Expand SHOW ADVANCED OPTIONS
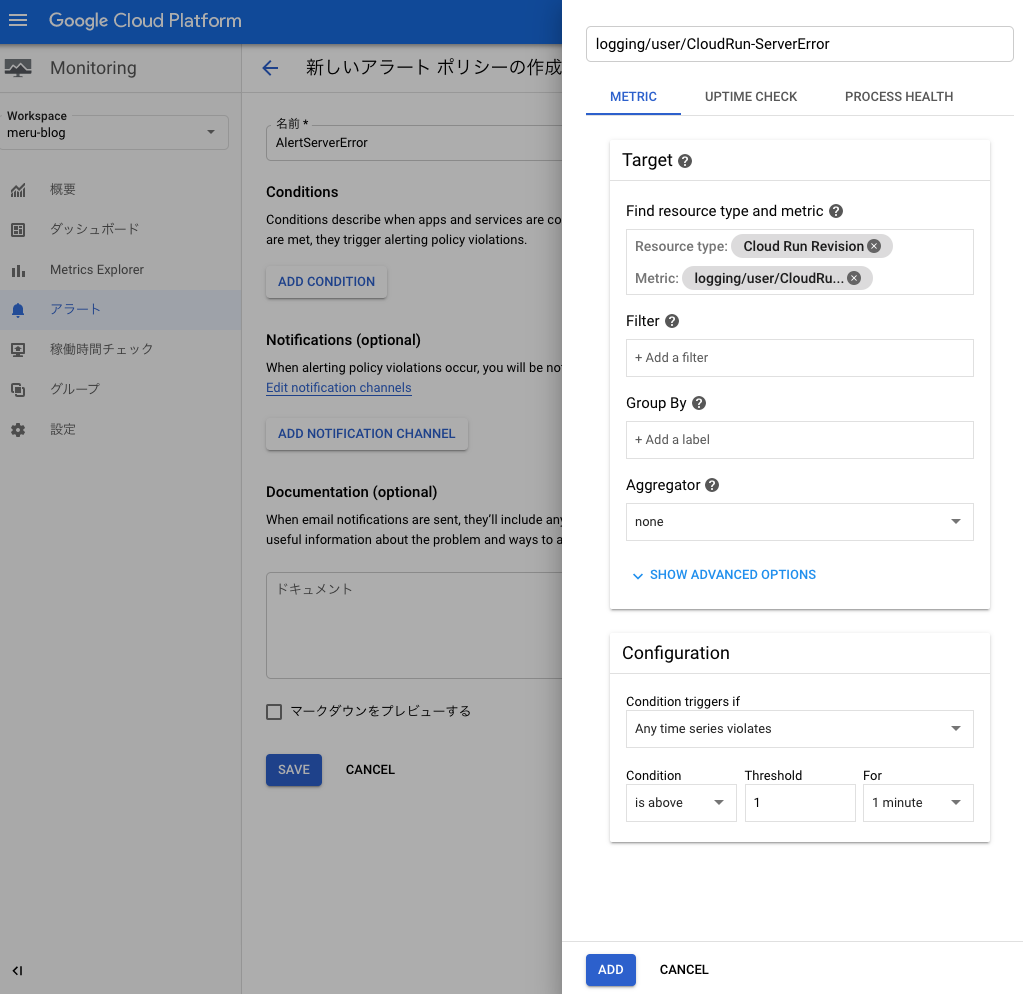The image size is (1023, 994). [724, 575]
